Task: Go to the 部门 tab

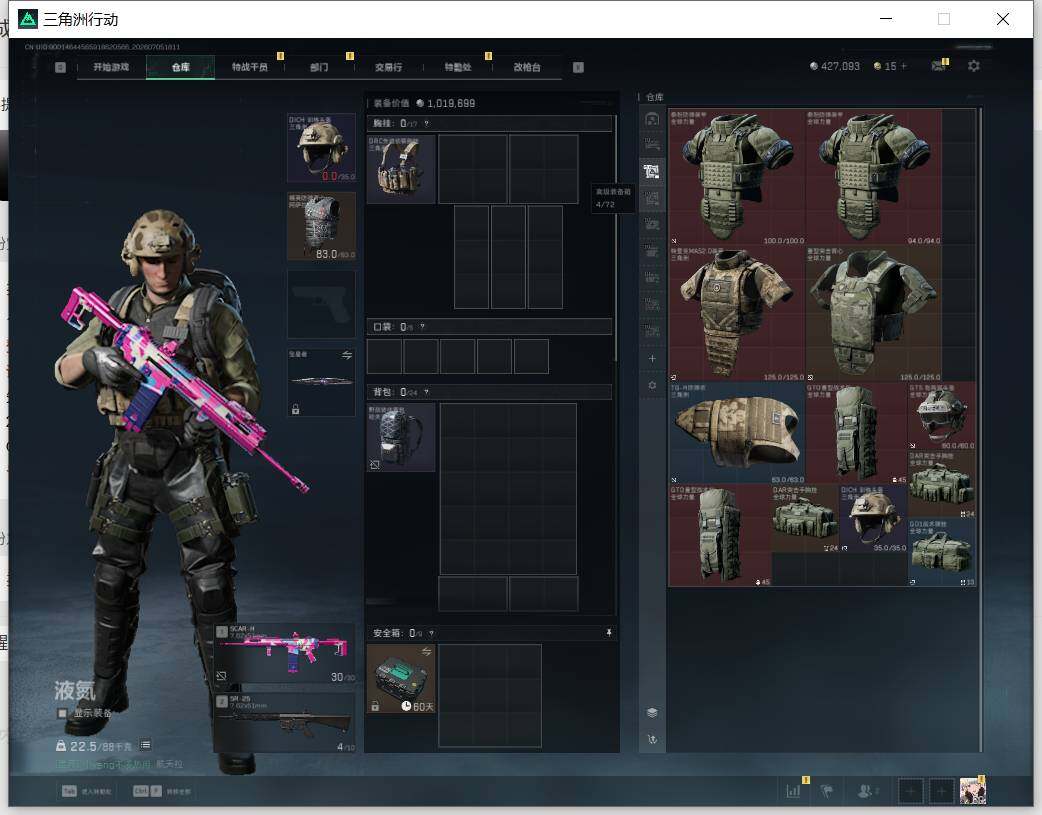Action: 319,67
